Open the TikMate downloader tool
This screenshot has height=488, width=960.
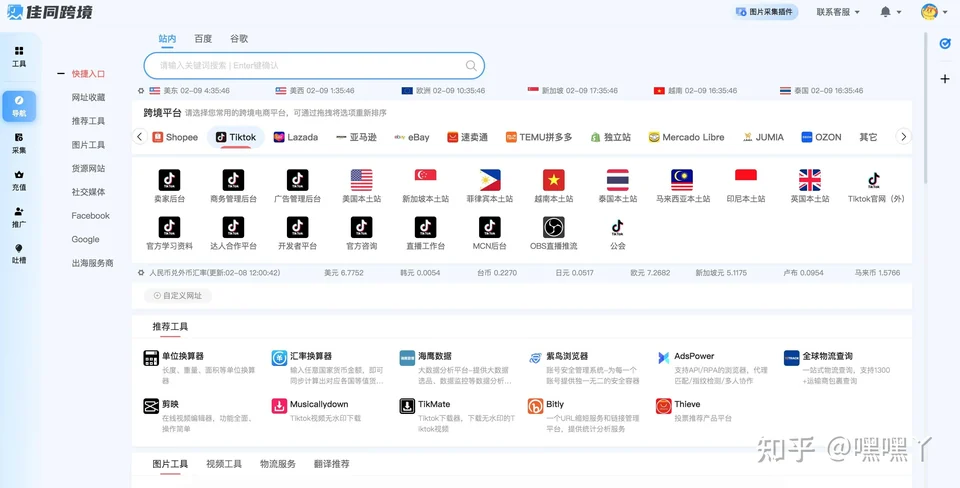click(x=457, y=415)
